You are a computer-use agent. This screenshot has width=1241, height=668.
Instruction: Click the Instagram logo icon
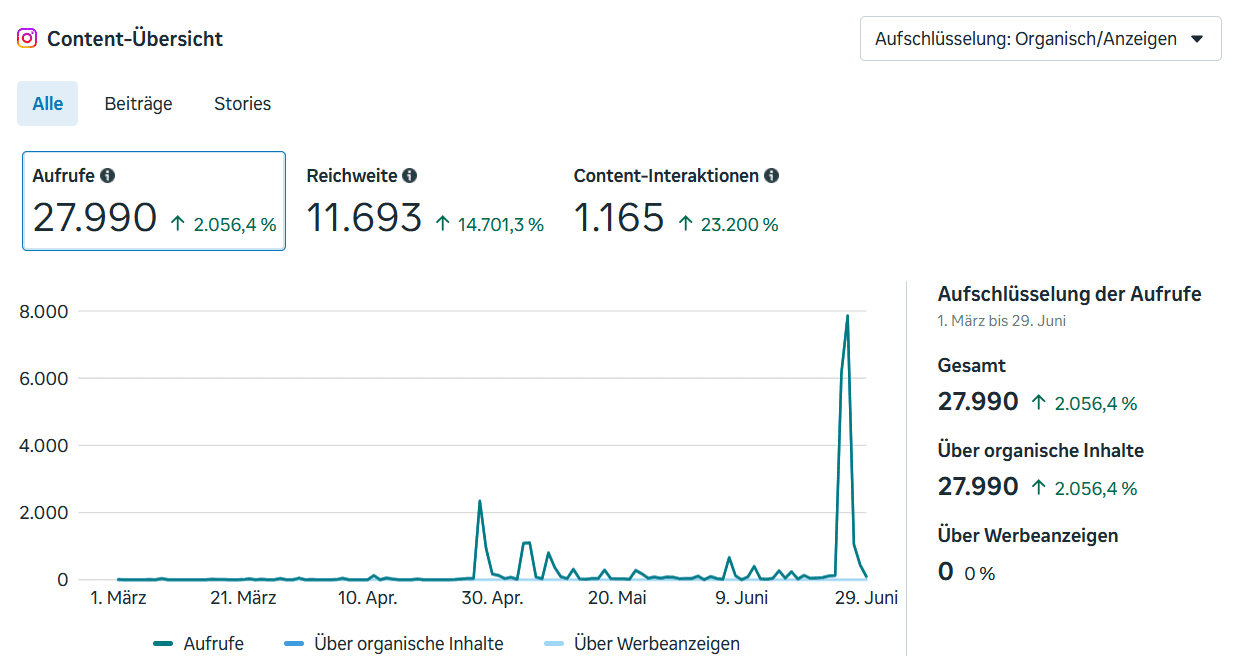[27, 39]
